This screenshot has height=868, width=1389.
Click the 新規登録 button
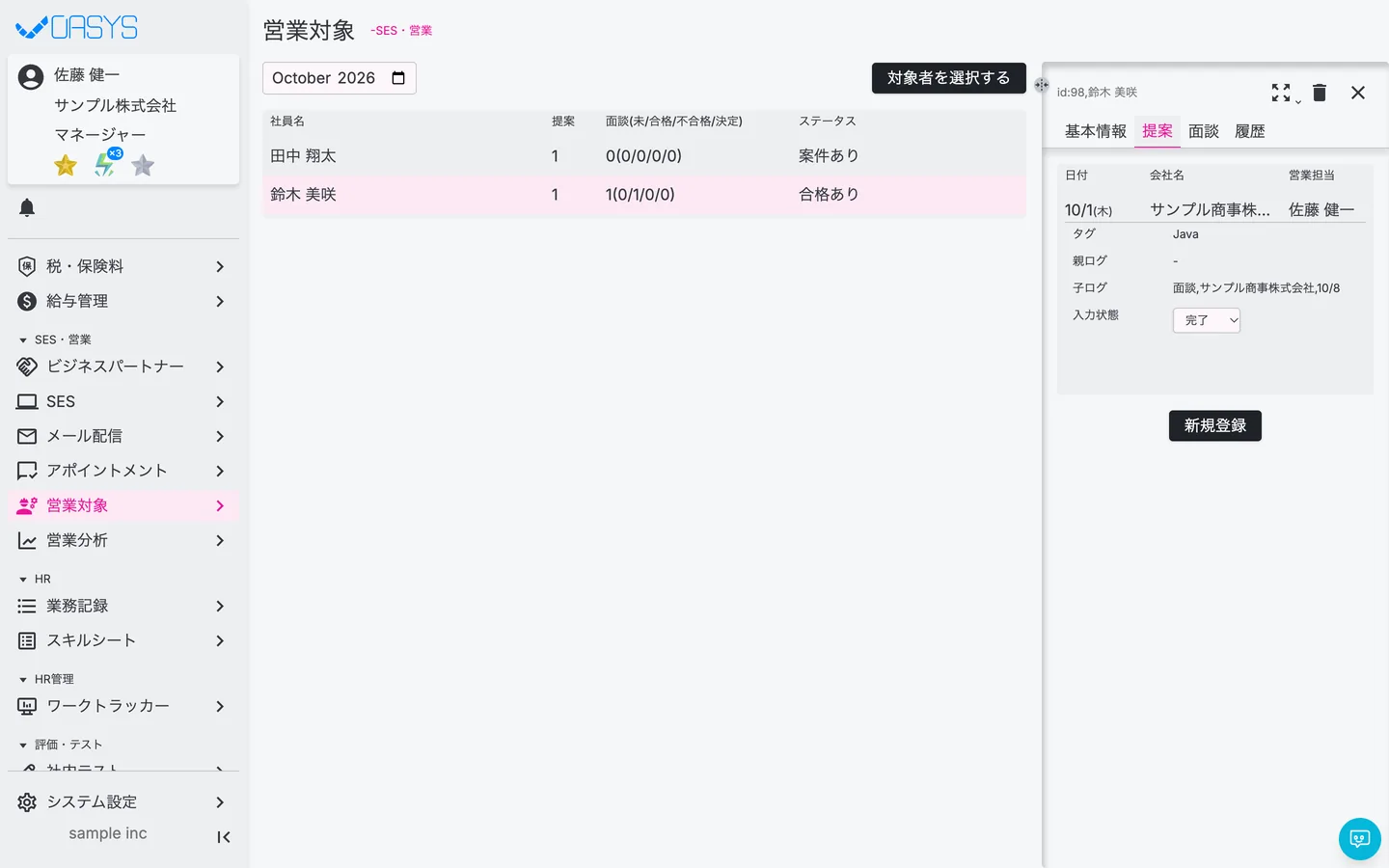(x=1215, y=425)
